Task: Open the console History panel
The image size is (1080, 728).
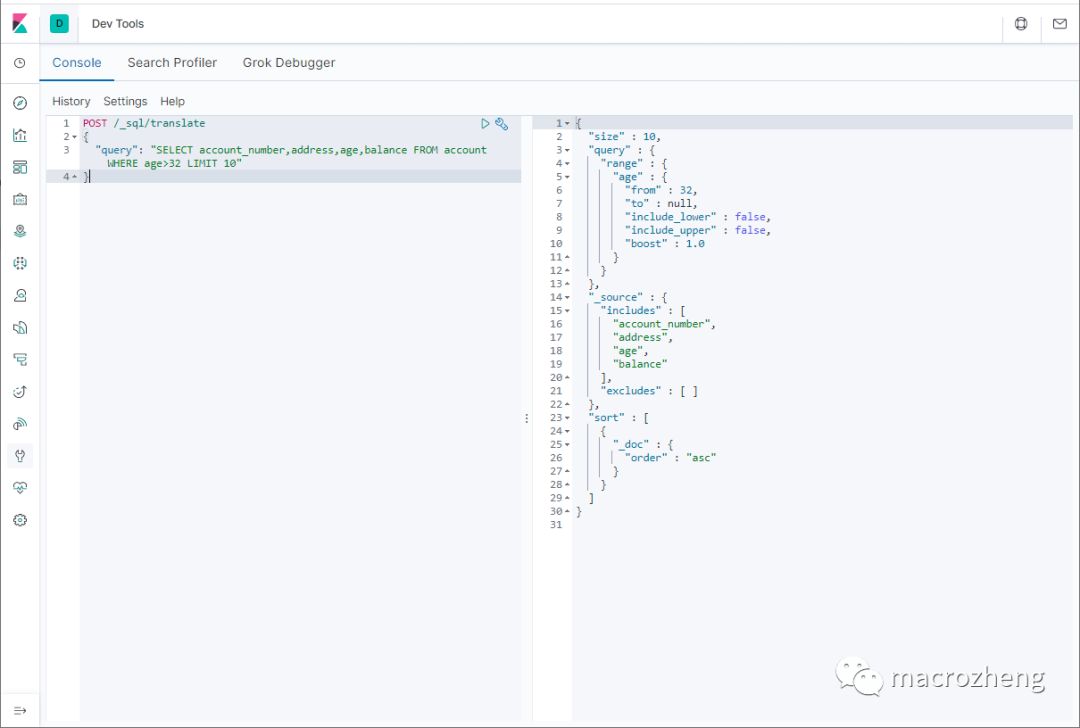Action: (71, 102)
